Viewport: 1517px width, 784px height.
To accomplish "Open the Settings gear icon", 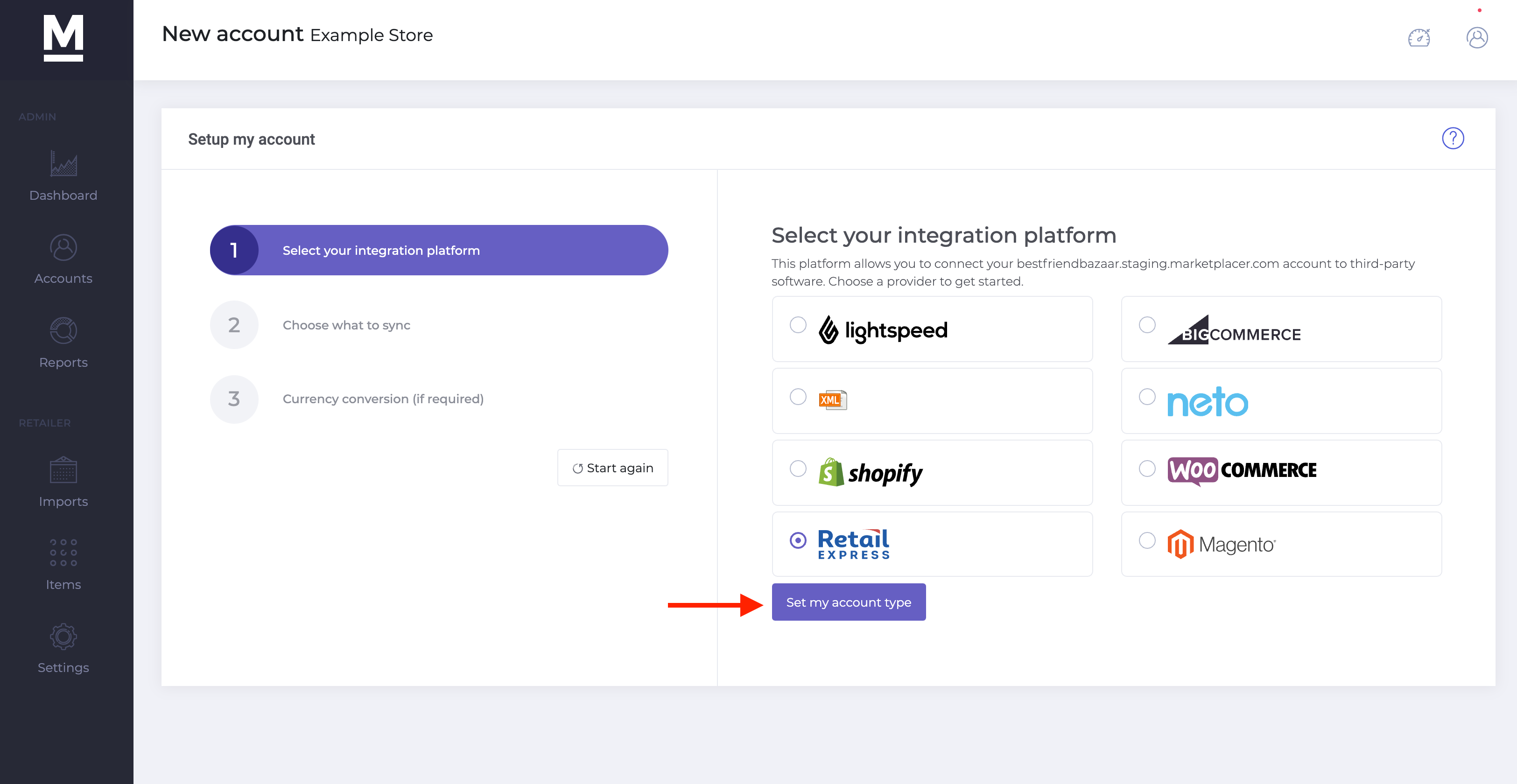I will point(63,636).
